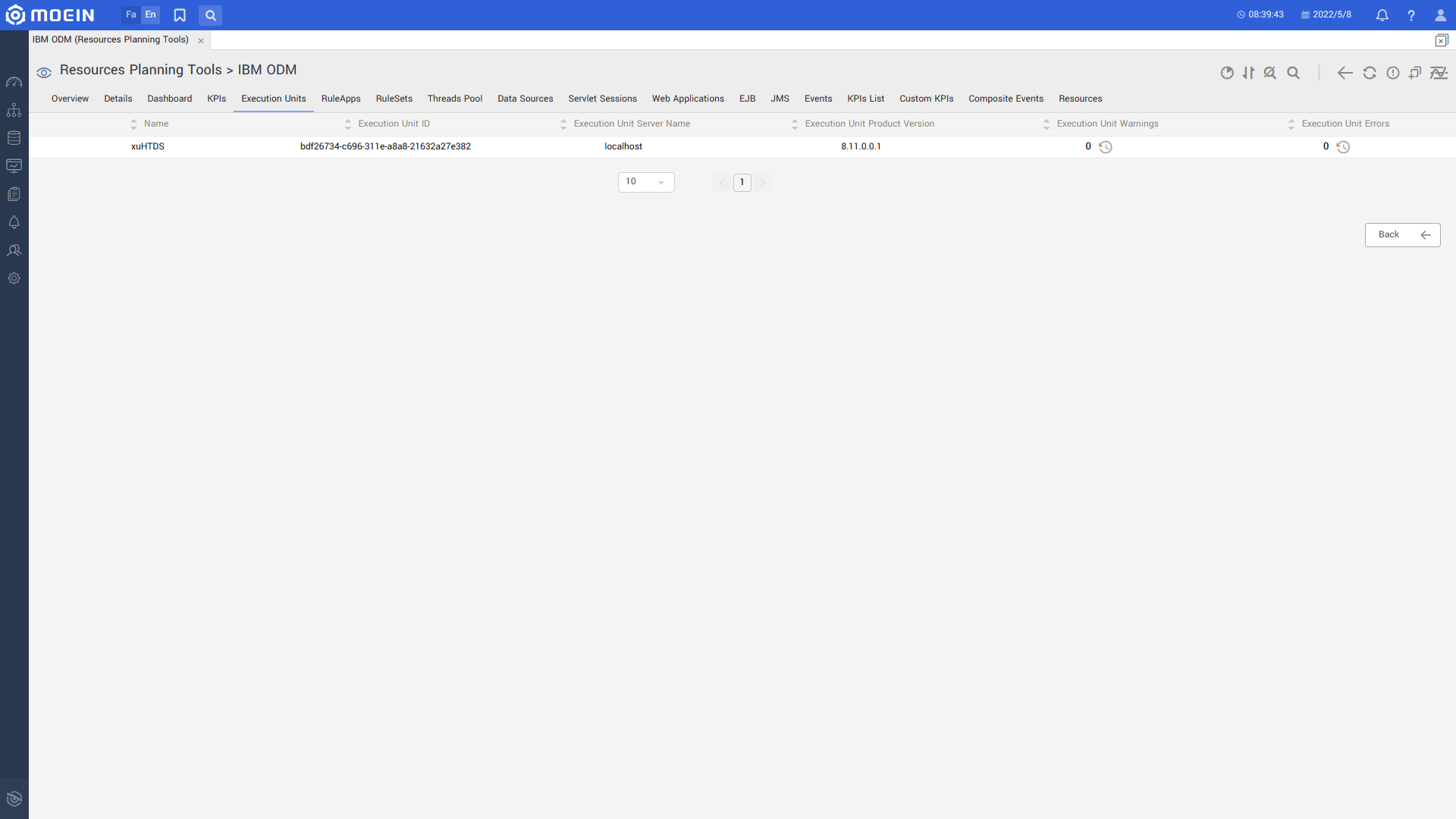This screenshot has width=1456, height=819.
Task: Open the global search in top bar
Action: pos(210,15)
